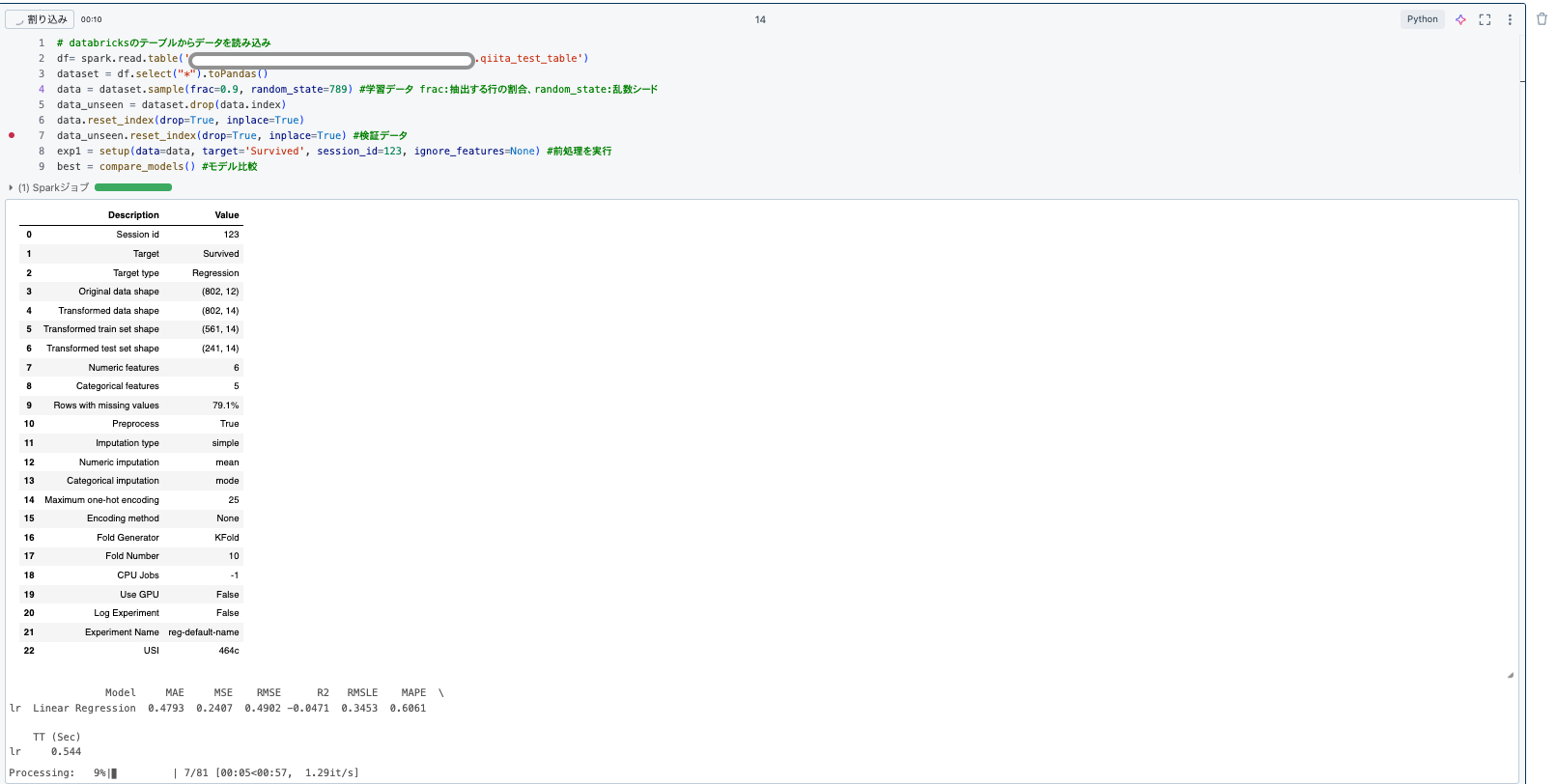This screenshot has width=1557, height=784.
Task: Expand the (1) Sparkジョブ section
Action: 48,187
